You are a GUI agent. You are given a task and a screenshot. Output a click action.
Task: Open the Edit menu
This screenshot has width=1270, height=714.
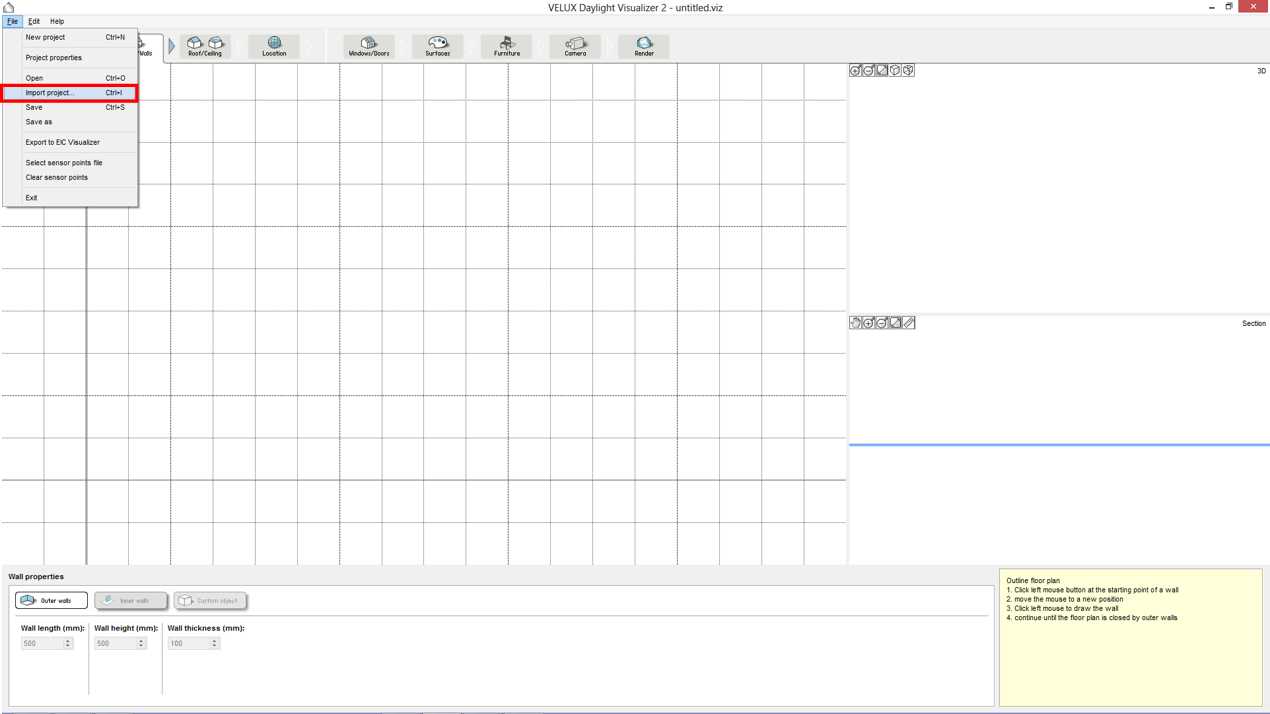click(x=34, y=21)
